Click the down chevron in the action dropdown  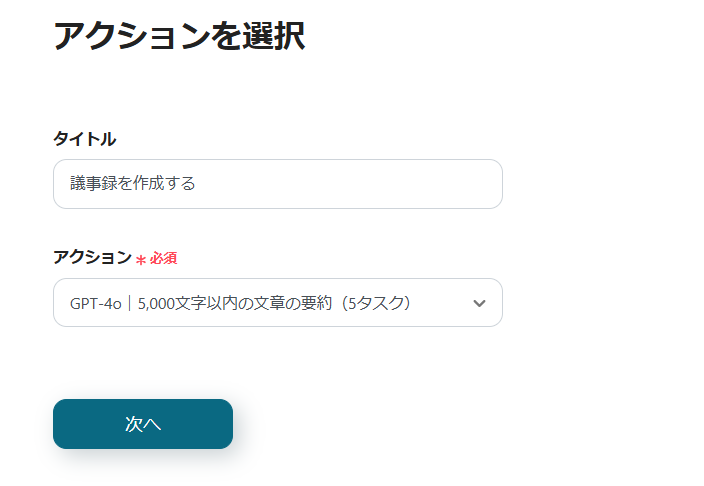tap(479, 303)
